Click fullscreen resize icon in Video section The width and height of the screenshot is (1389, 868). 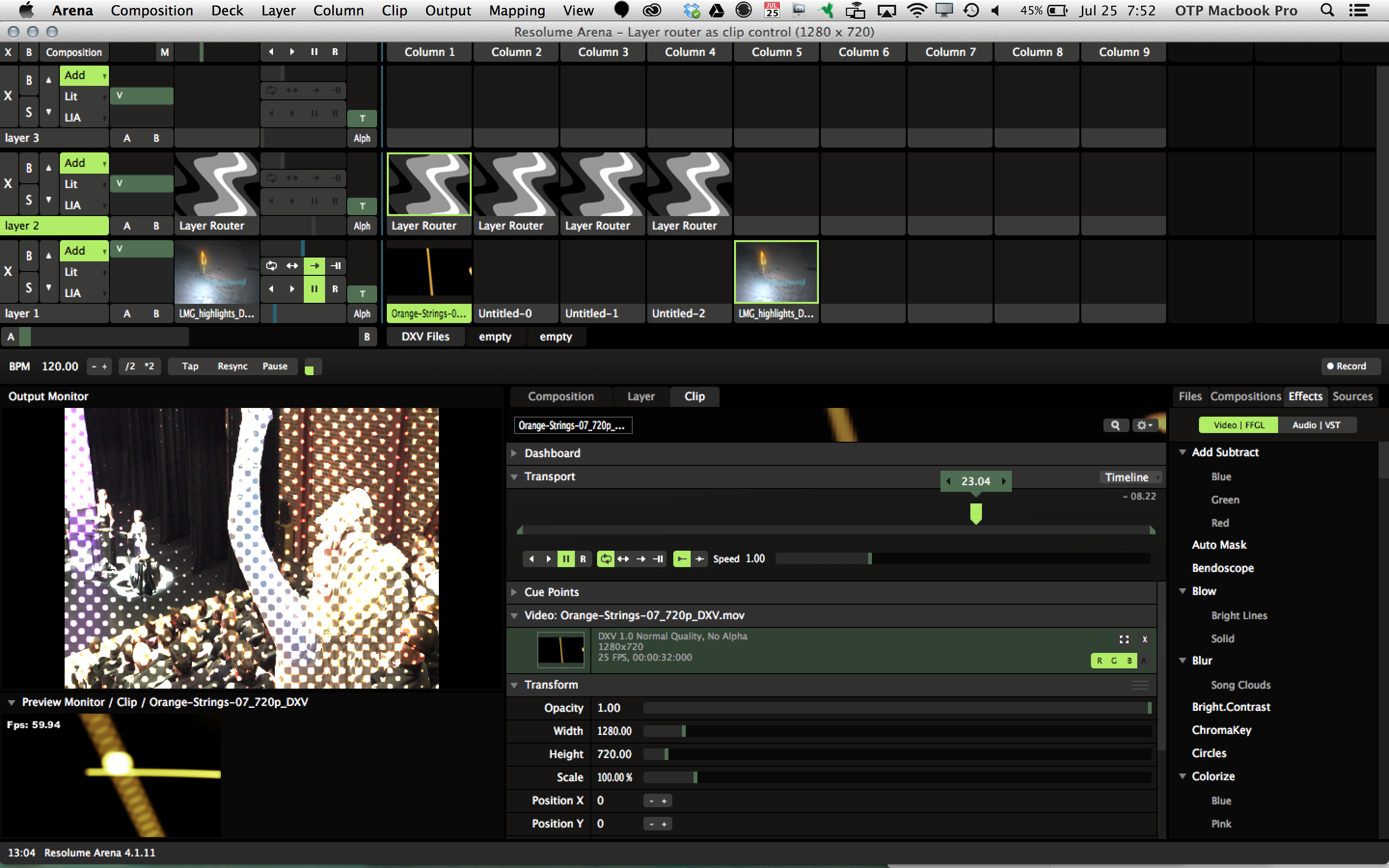pyautogui.click(x=1124, y=639)
